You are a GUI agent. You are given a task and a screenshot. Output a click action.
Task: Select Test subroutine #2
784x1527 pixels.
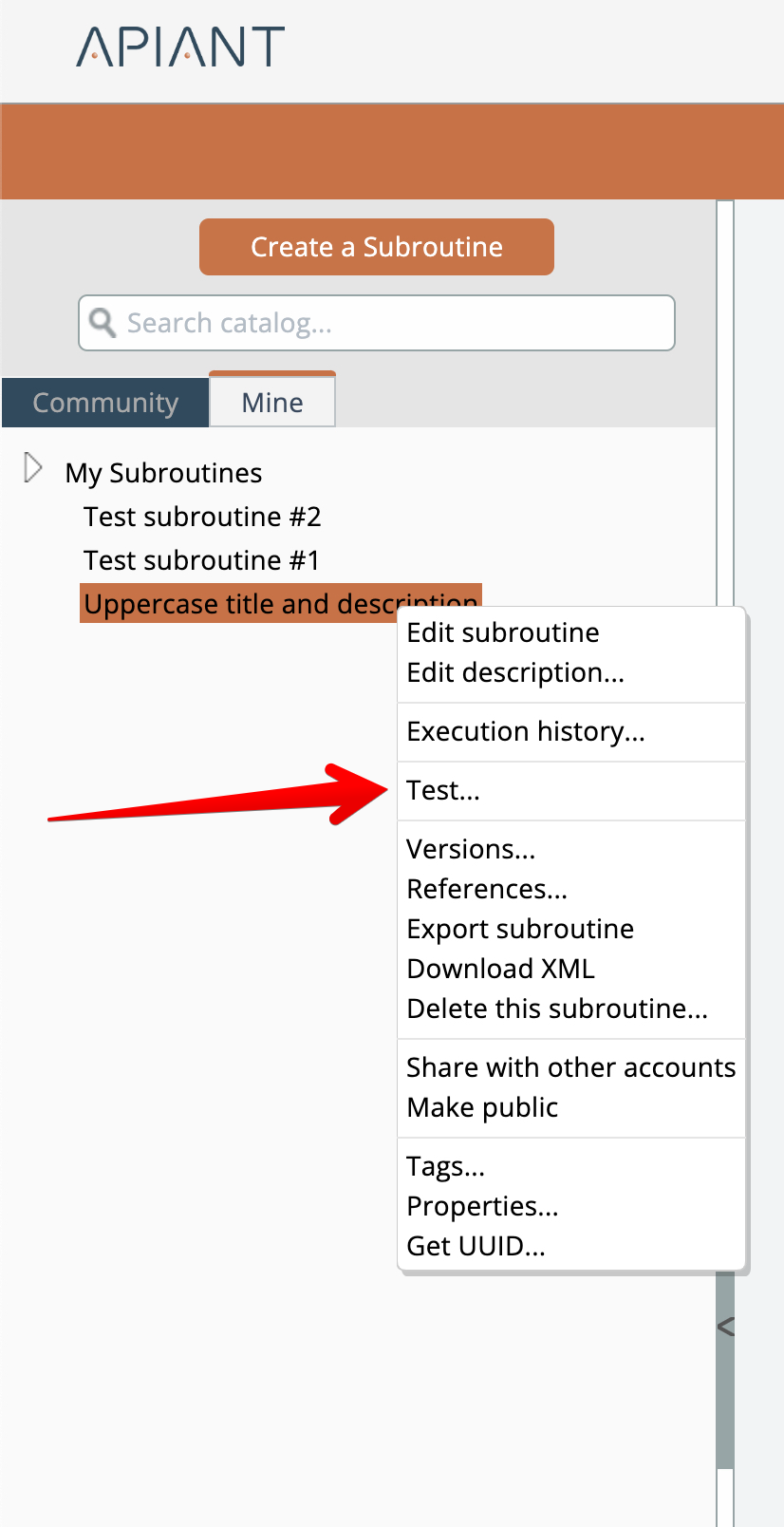pyautogui.click(x=202, y=517)
